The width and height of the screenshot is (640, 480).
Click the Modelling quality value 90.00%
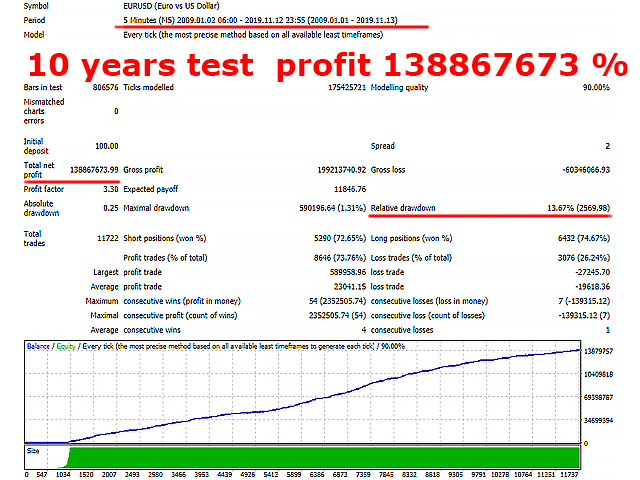tap(596, 87)
